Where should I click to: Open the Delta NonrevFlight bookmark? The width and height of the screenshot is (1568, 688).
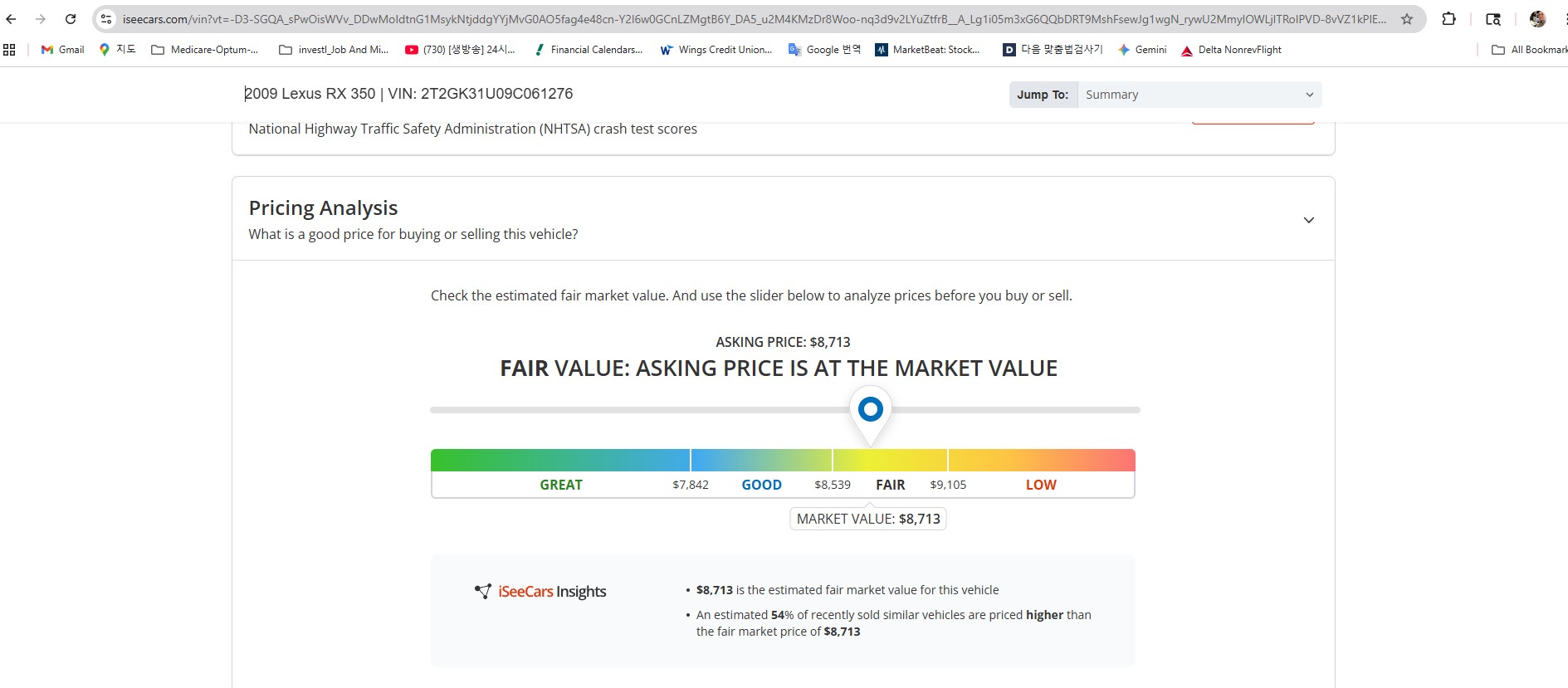(1231, 50)
